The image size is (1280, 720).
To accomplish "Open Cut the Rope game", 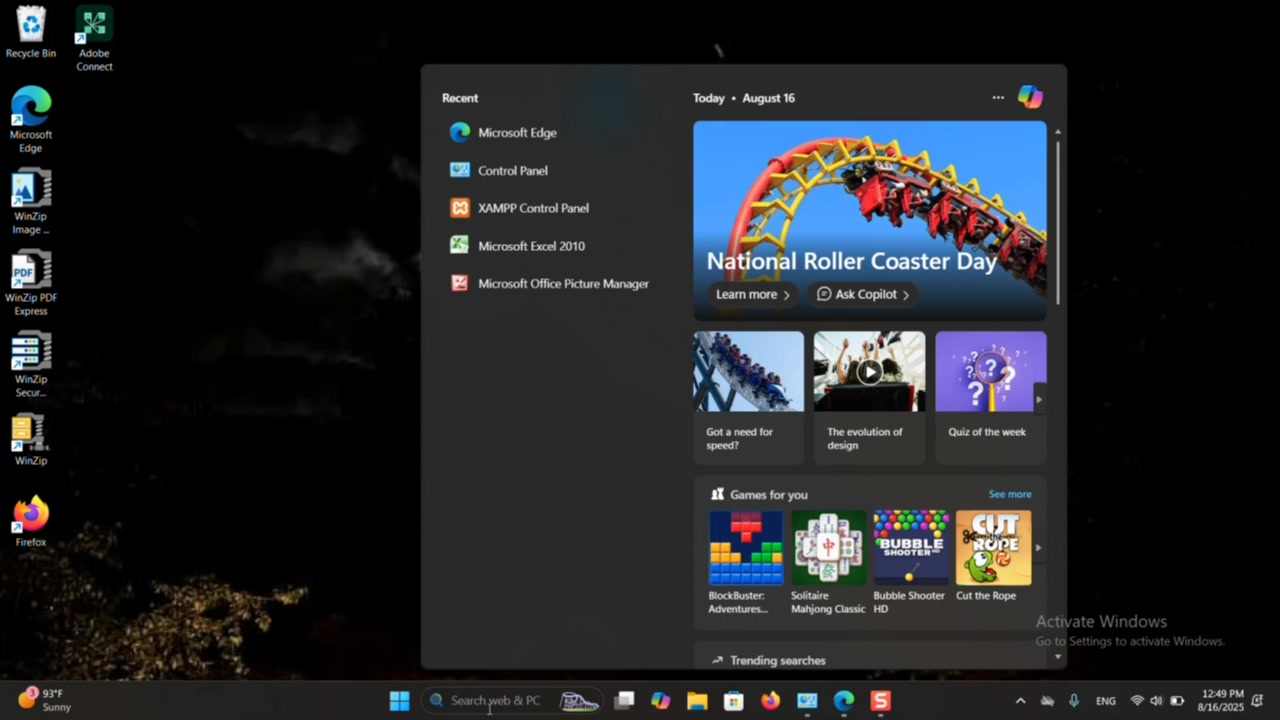I will [x=993, y=557].
